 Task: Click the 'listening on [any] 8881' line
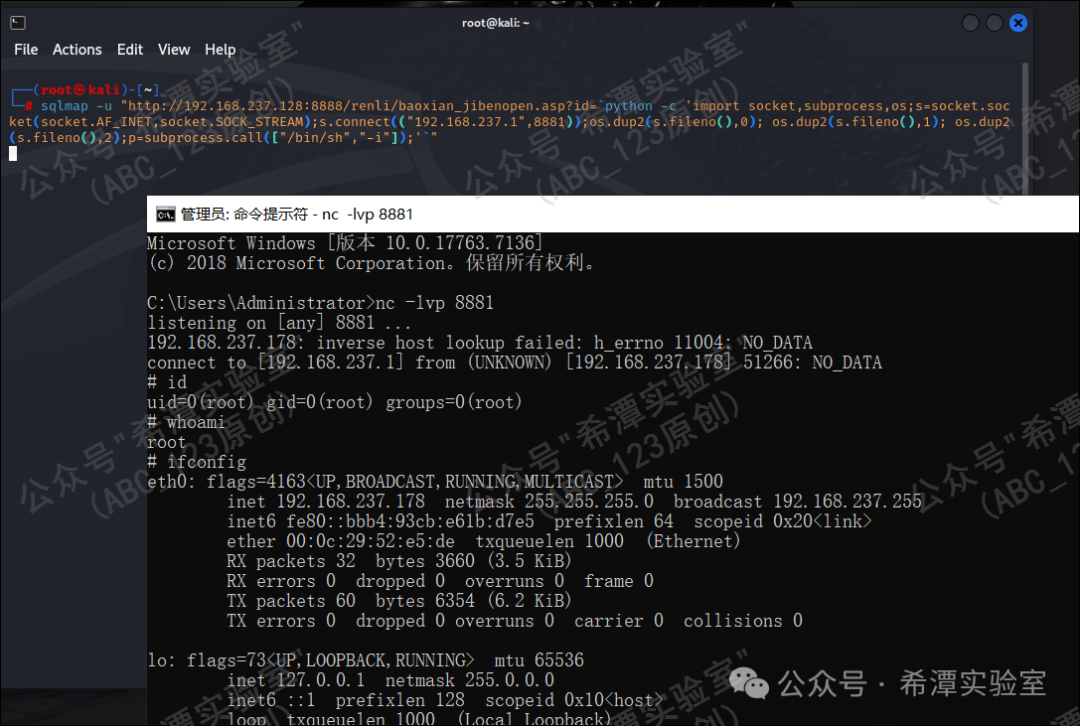[279, 322]
